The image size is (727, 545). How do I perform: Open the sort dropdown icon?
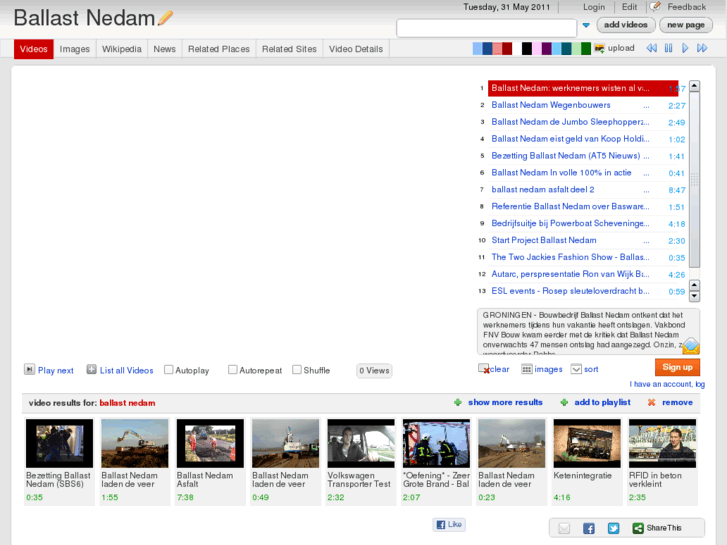pos(576,369)
